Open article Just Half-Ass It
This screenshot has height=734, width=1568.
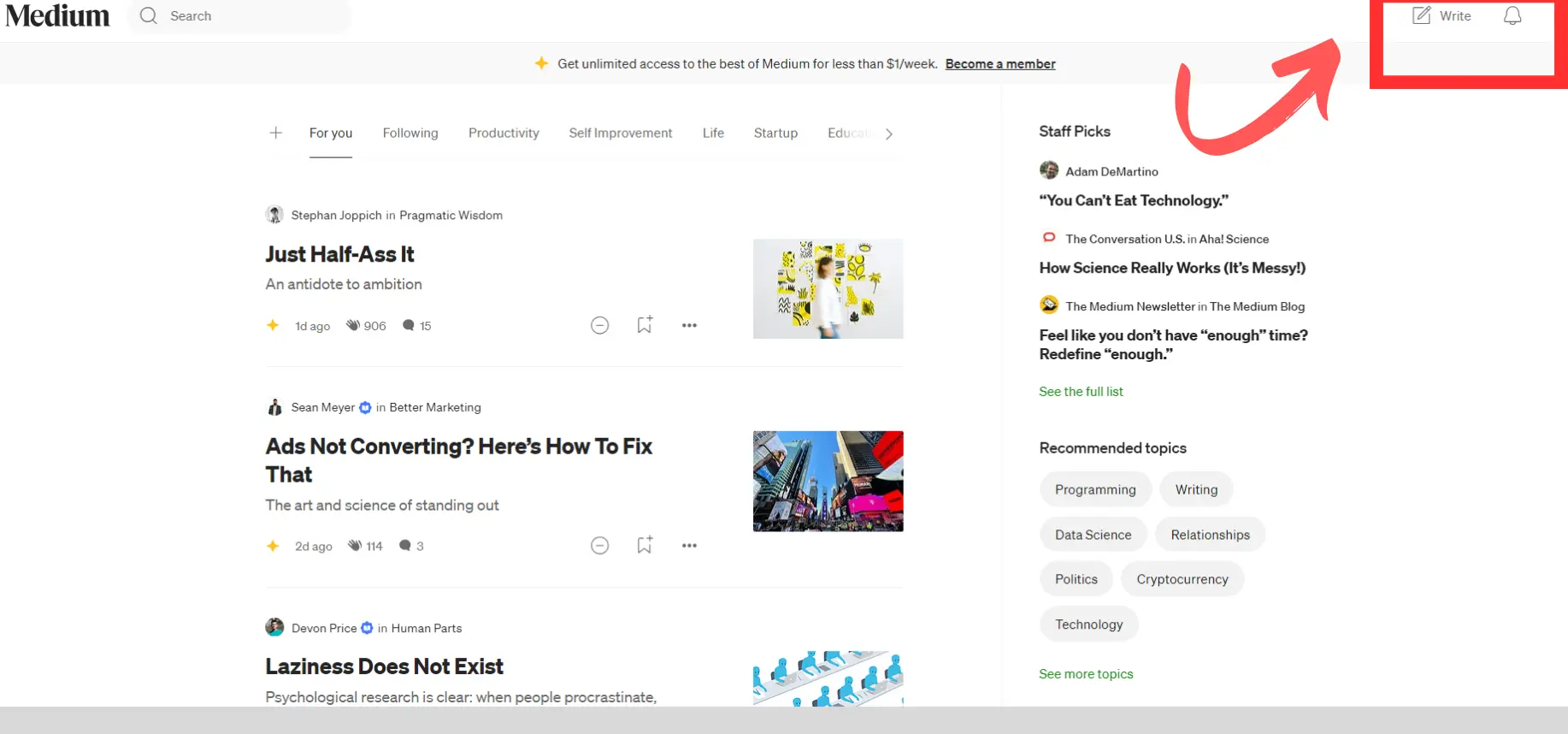(x=339, y=254)
